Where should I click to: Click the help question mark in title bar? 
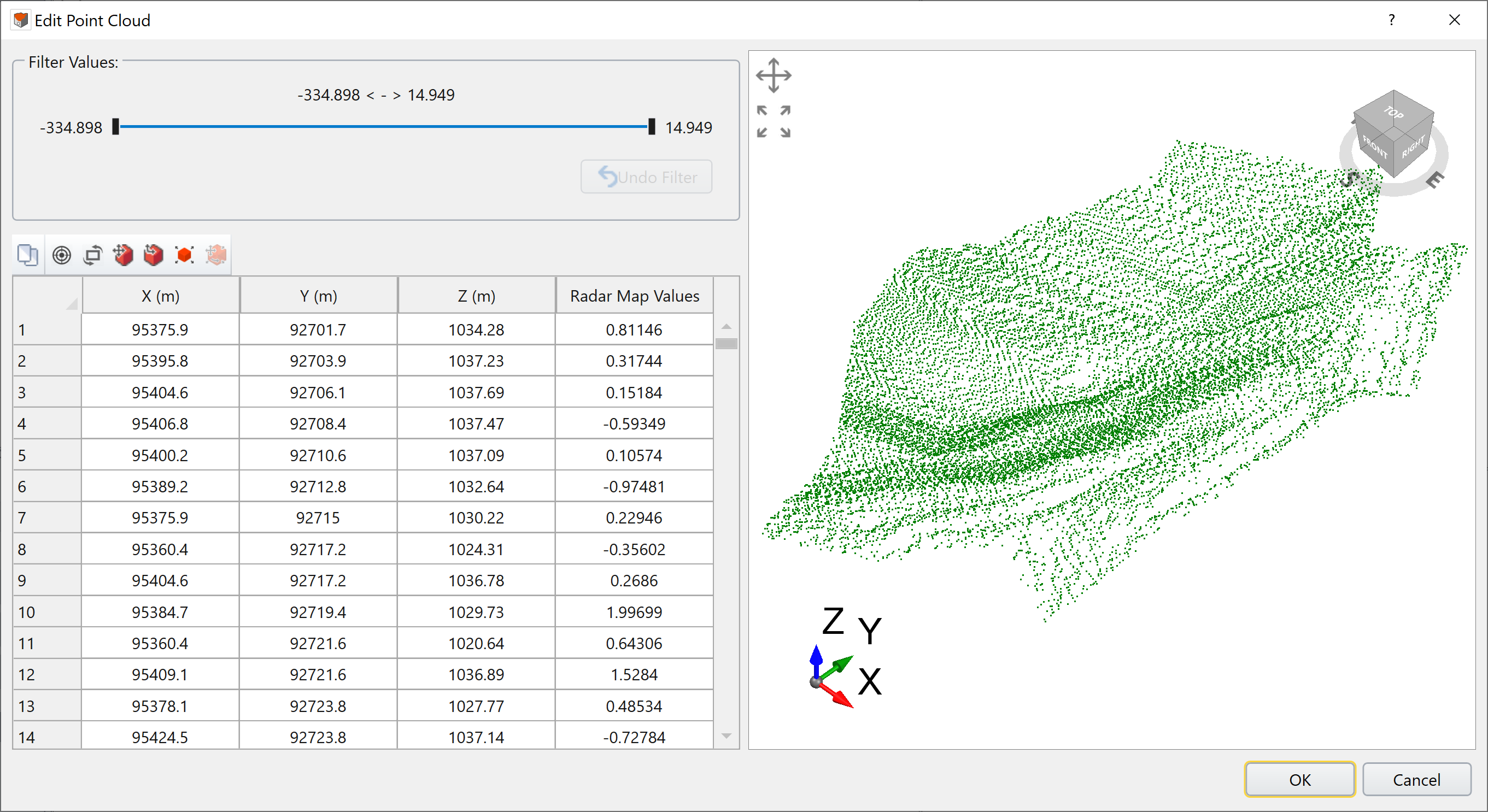coord(1392,20)
